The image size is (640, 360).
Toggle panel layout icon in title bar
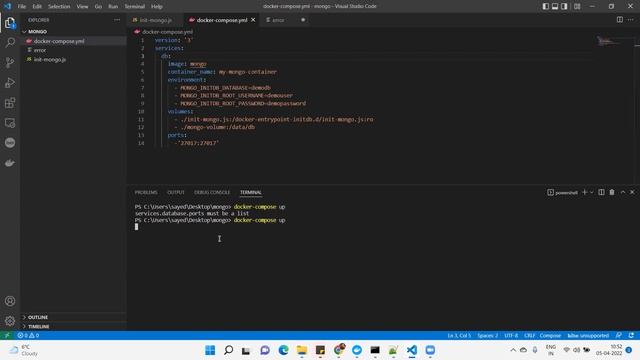(555, 6)
